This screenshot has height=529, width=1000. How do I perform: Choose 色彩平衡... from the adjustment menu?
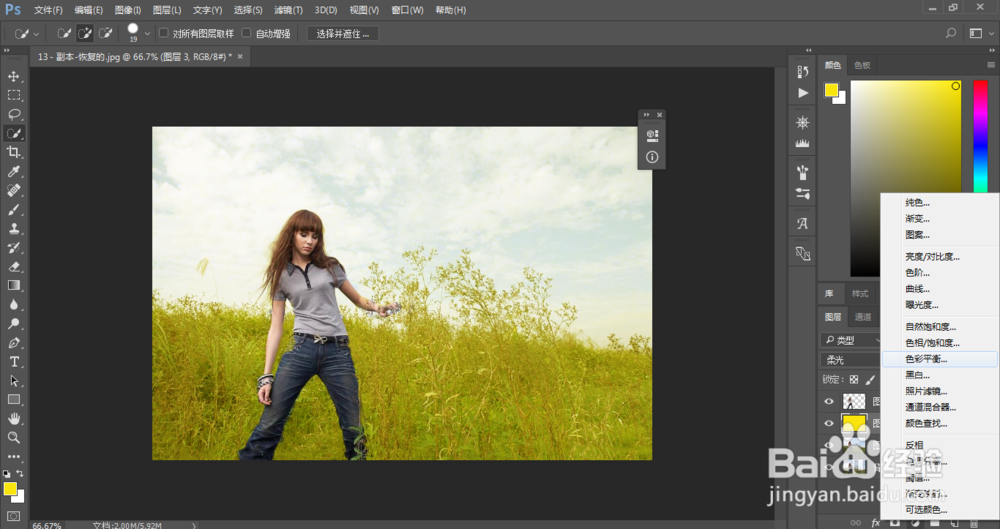tap(939, 359)
